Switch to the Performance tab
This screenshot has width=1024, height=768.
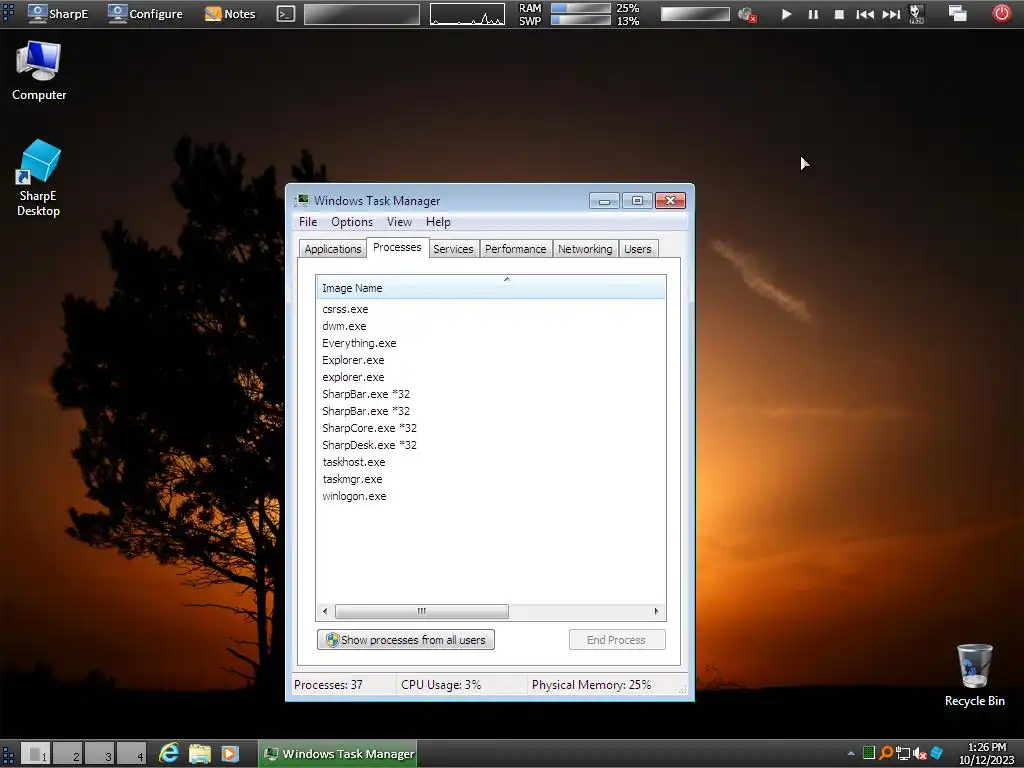pos(515,249)
